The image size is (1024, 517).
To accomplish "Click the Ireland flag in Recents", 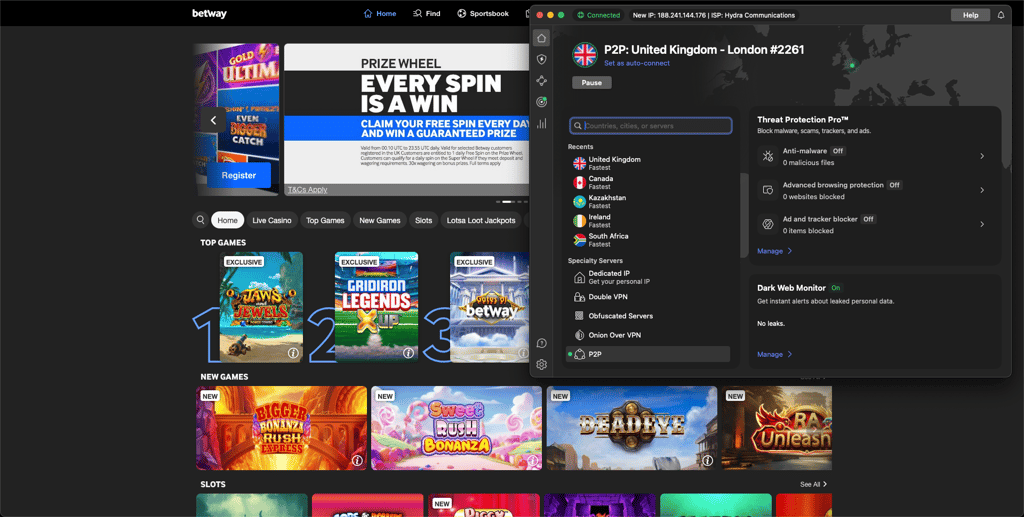I will (579, 221).
